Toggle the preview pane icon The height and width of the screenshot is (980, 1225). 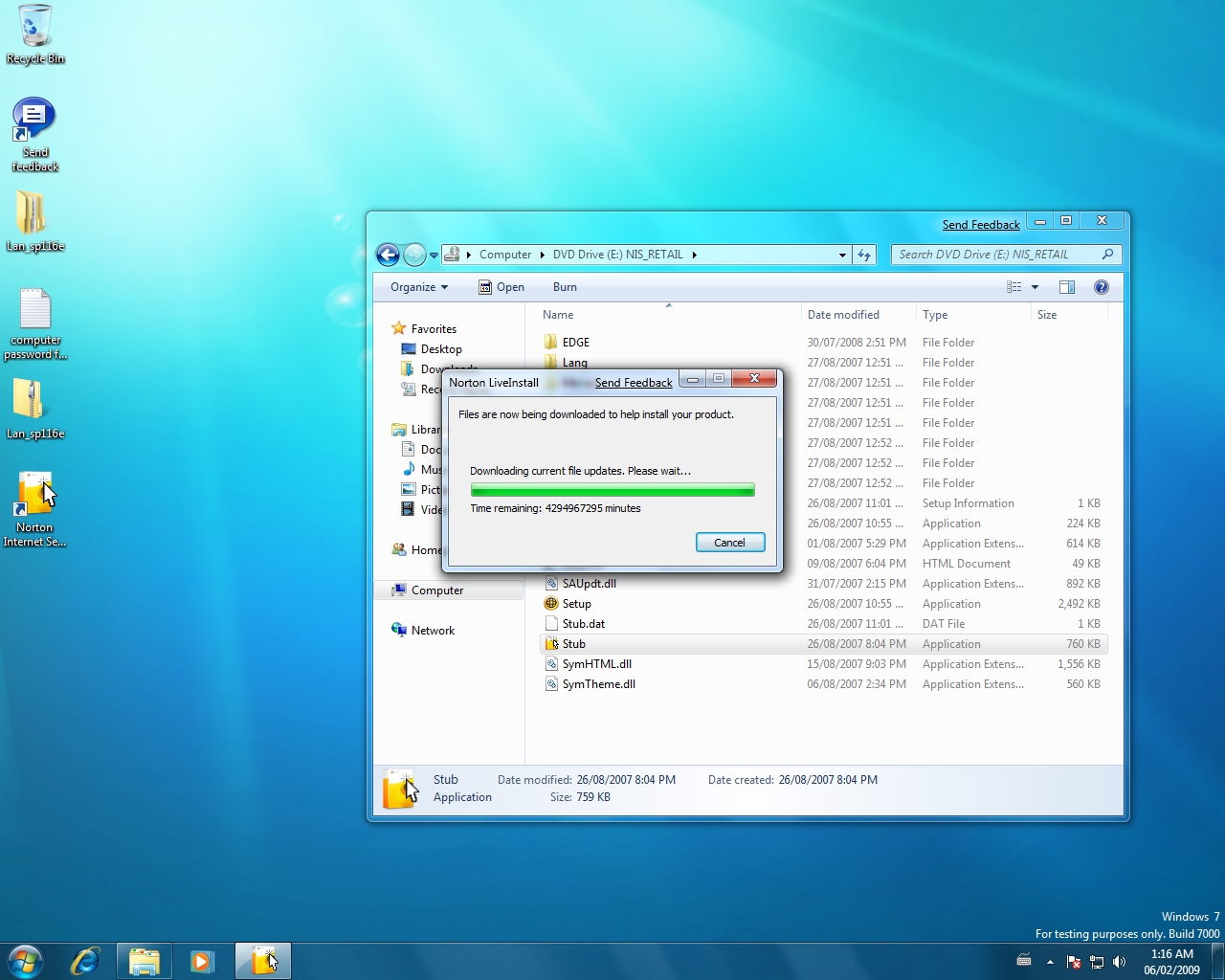point(1067,287)
